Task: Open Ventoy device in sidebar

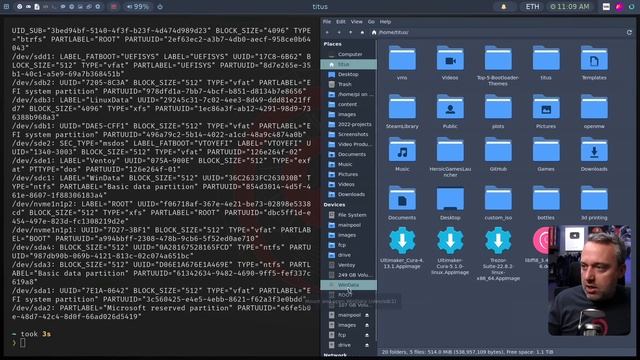Action: (348, 265)
